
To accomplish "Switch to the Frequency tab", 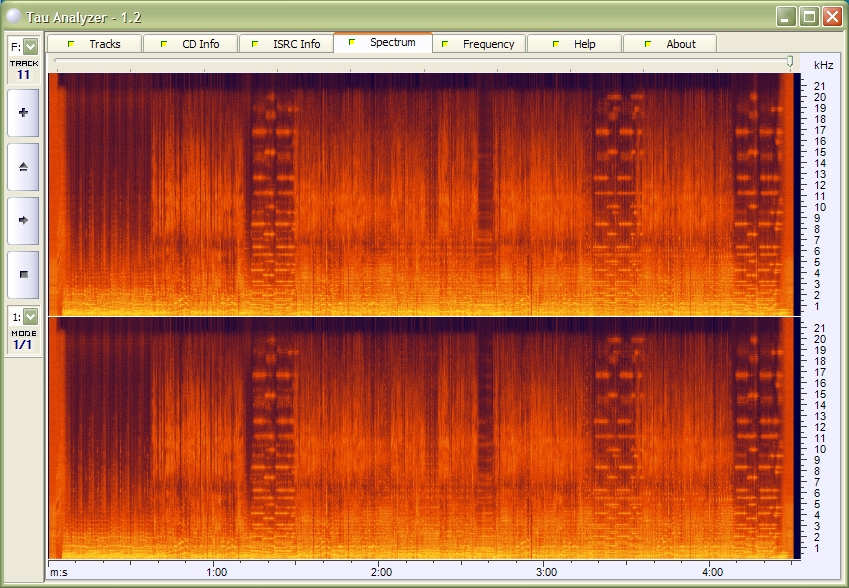I will click(479, 44).
